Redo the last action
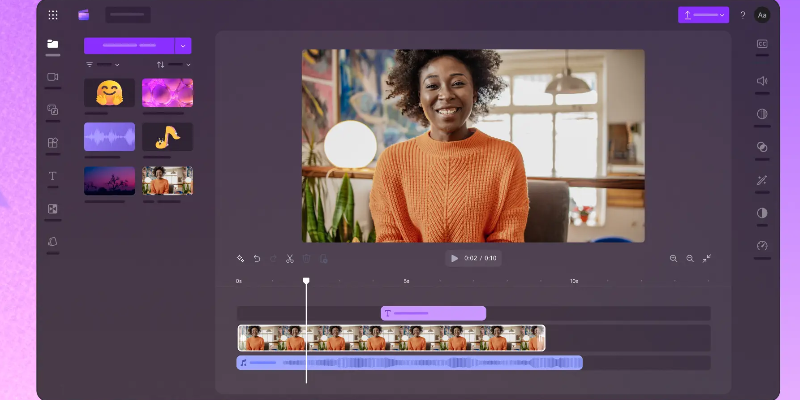Viewport: 800px width, 400px height. point(273,259)
